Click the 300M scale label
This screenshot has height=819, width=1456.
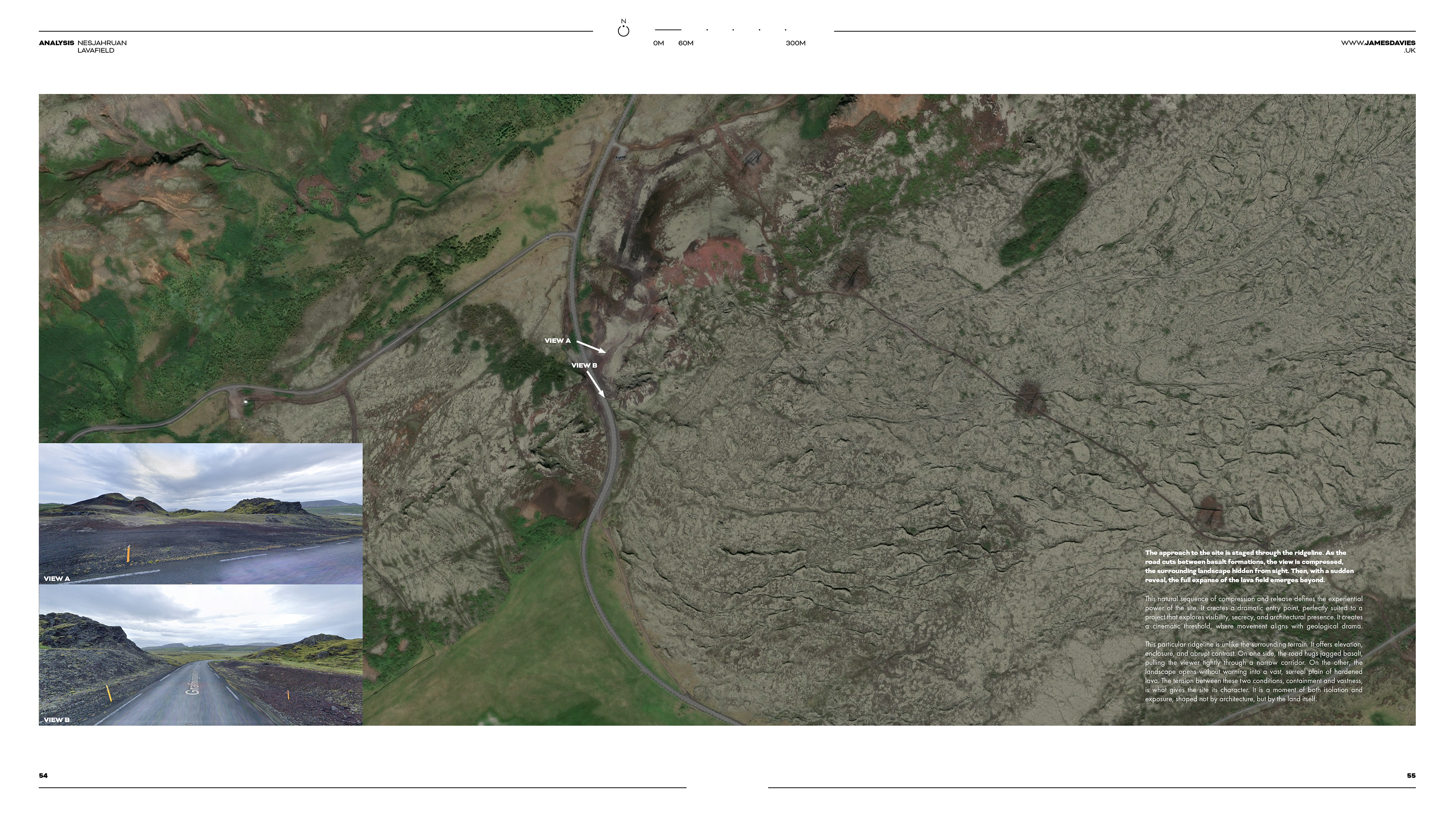tap(795, 44)
